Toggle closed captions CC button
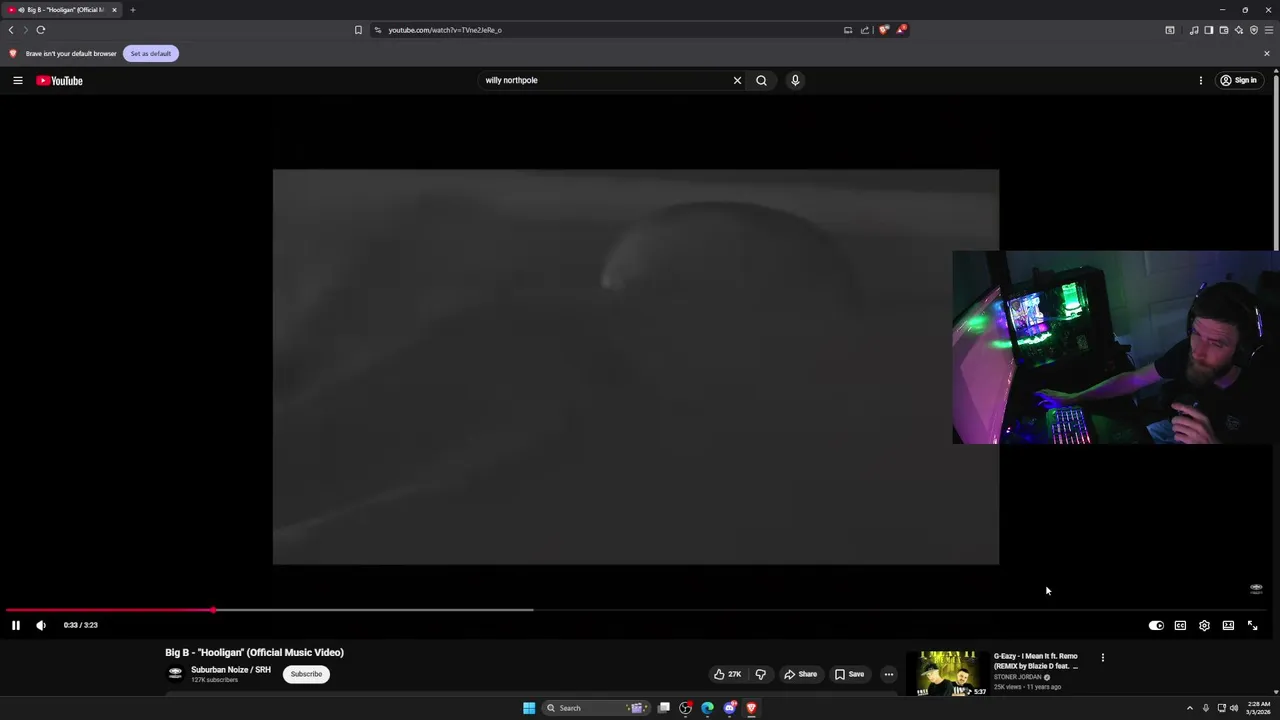Viewport: 1280px width, 720px height. pyautogui.click(x=1180, y=625)
